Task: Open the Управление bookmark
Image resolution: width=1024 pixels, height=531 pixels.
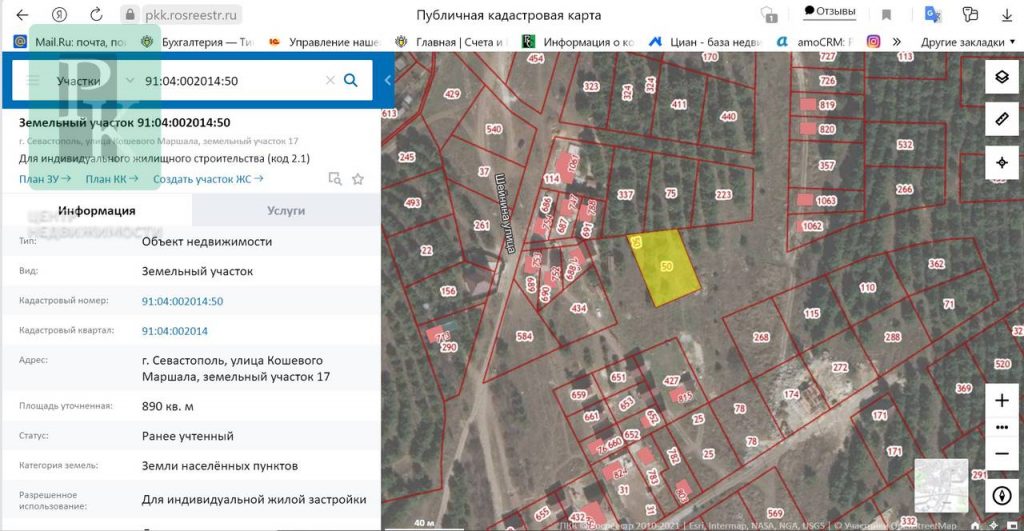Action: coord(324,42)
